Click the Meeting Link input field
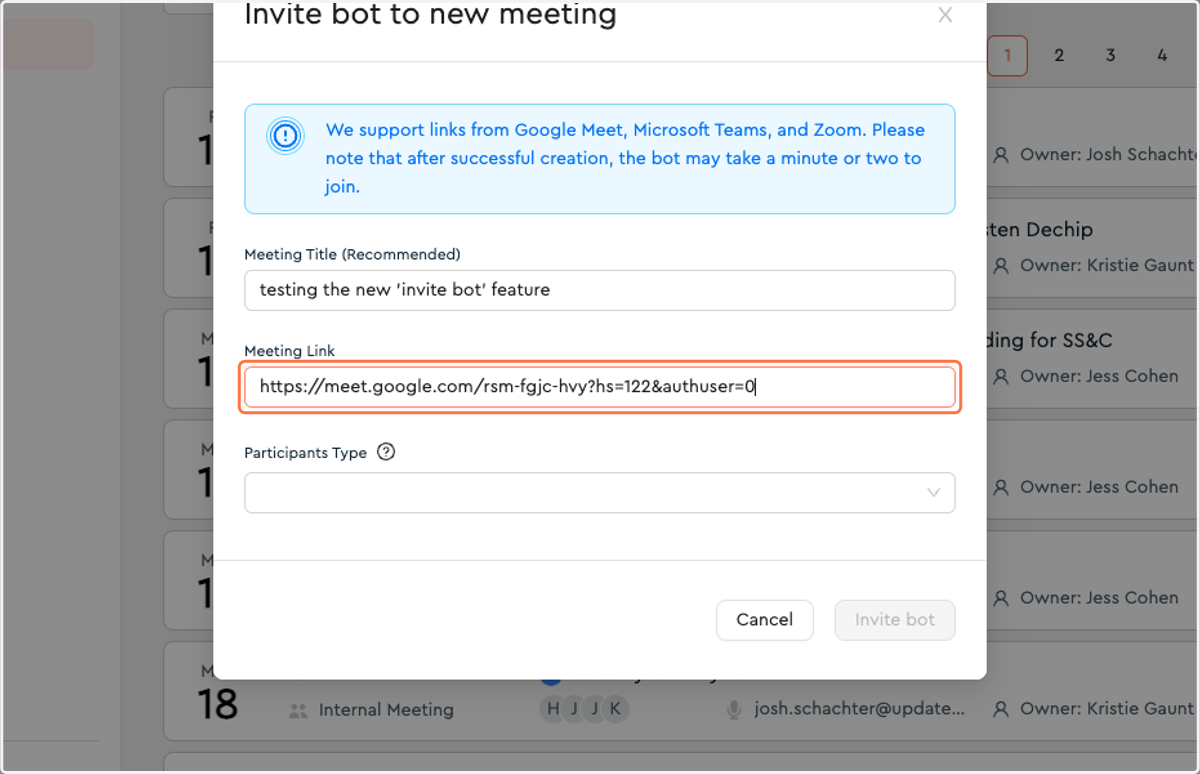1200x774 pixels. coord(599,386)
